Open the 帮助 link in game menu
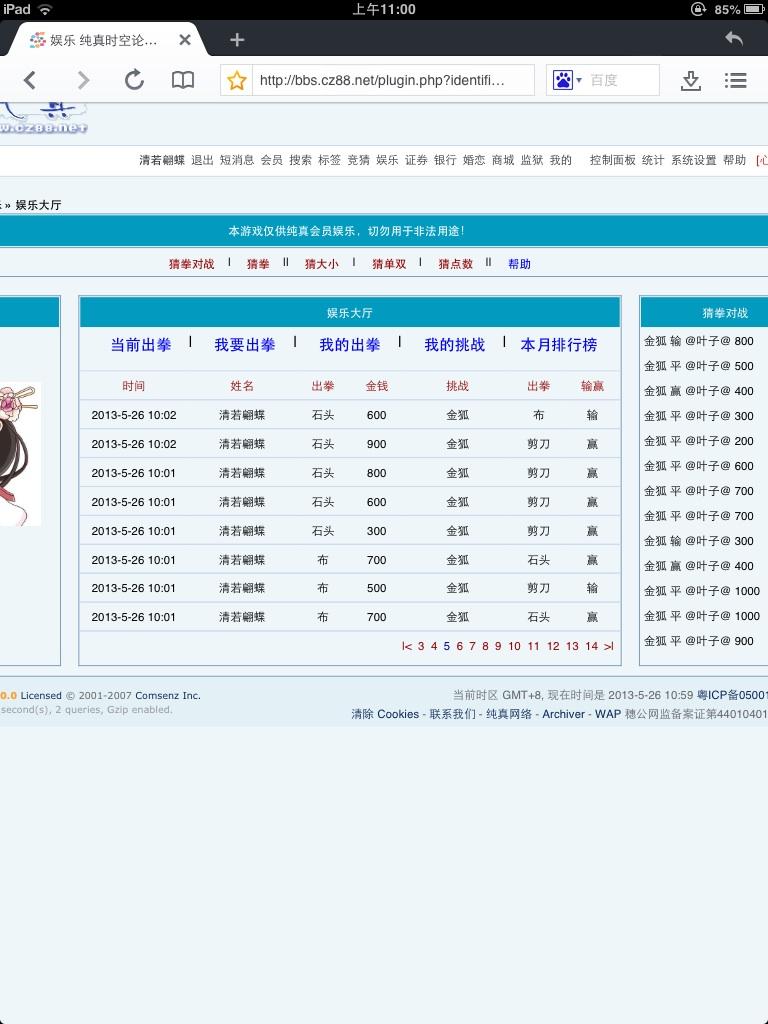This screenshot has height=1024, width=768. pos(519,264)
